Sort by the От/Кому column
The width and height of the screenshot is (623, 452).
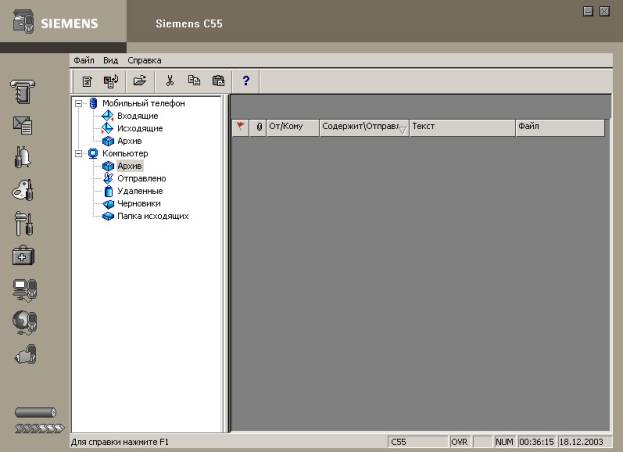click(293, 127)
